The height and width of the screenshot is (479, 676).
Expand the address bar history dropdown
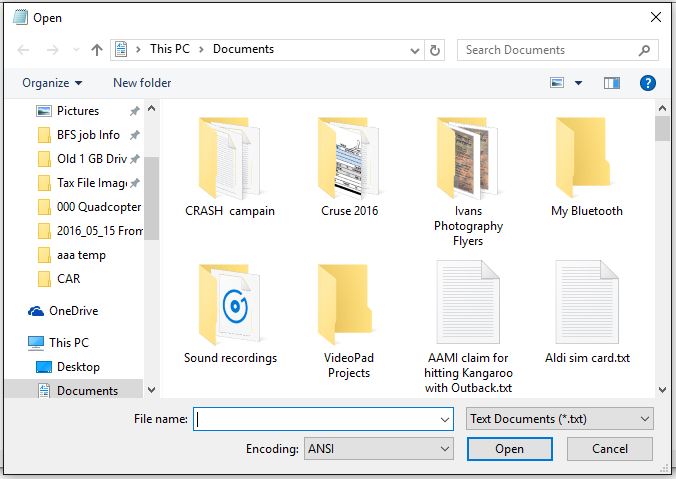click(x=415, y=49)
